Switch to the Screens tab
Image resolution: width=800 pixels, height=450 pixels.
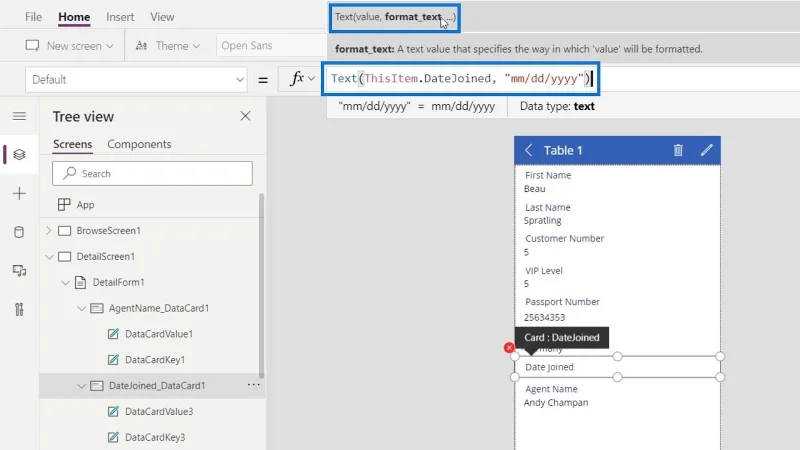point(72,144)
